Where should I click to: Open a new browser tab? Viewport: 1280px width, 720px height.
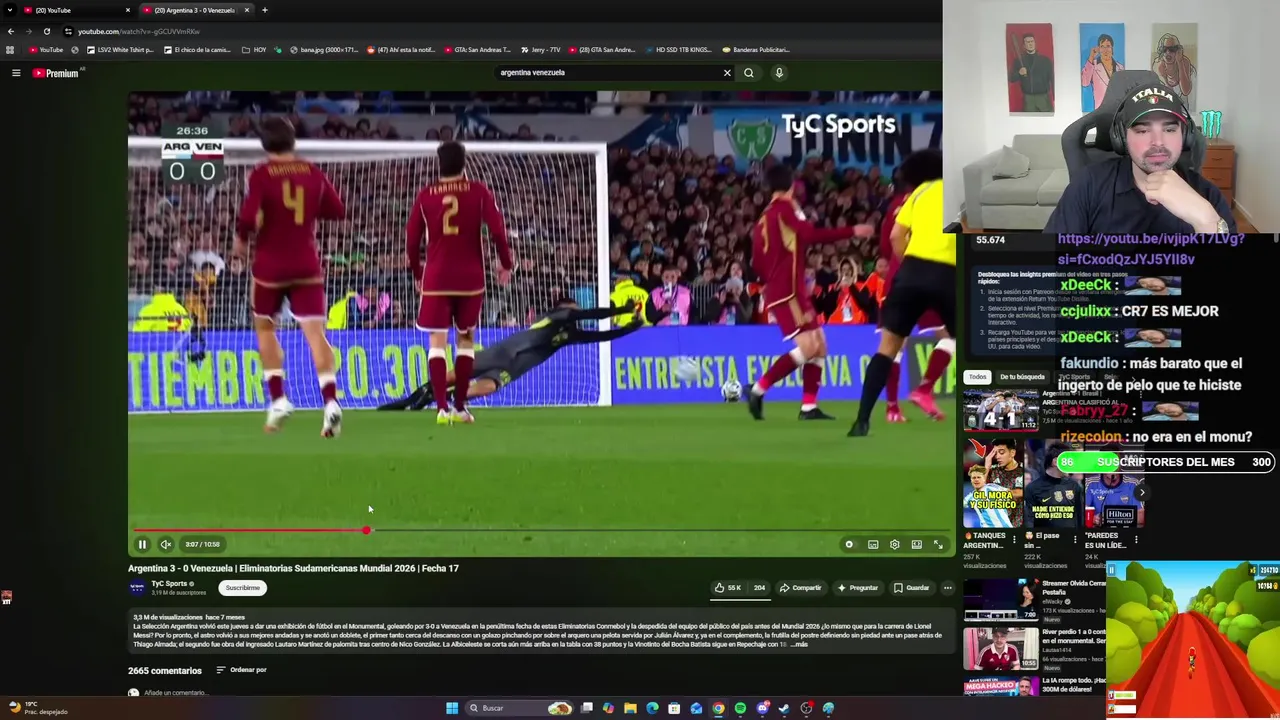[x=265, y=10]
